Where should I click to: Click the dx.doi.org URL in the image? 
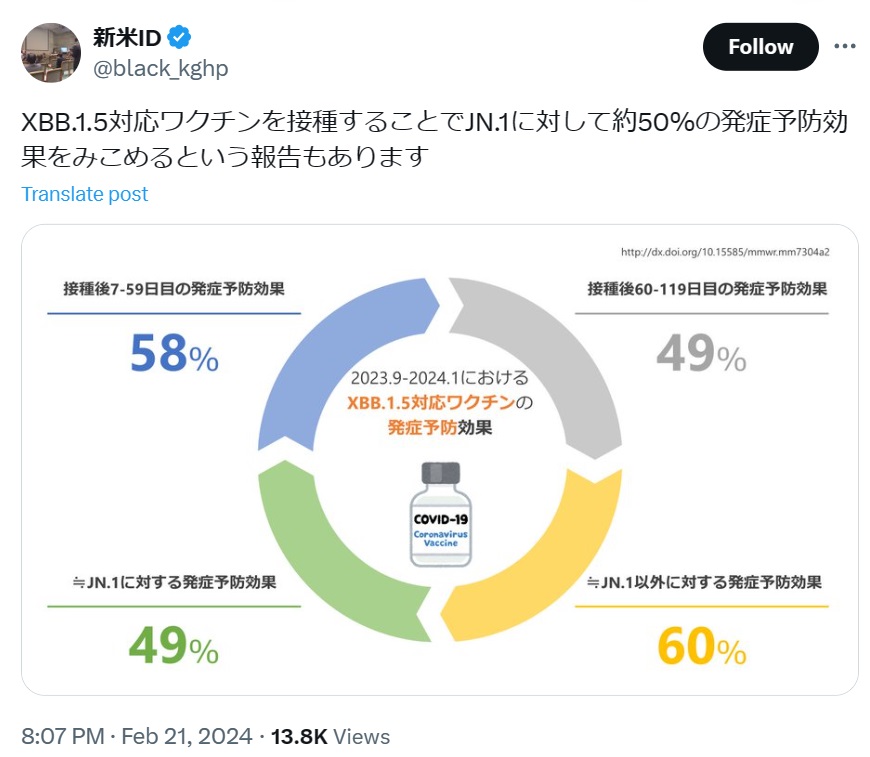(724, 251)
